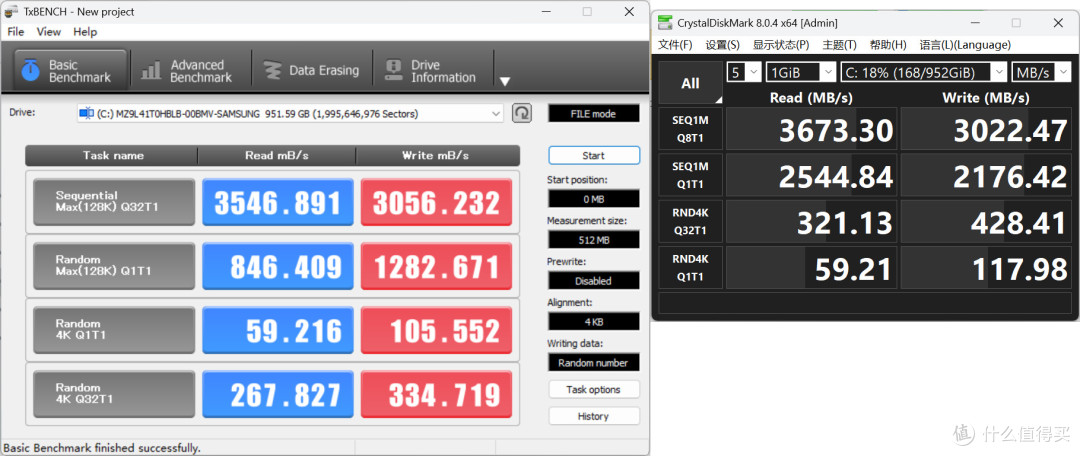Image resolution: width=1080 pixels, height=456 pixels.
Task: Open the 文件(F) menu in CrystalDiskMark
Action: 675,45
